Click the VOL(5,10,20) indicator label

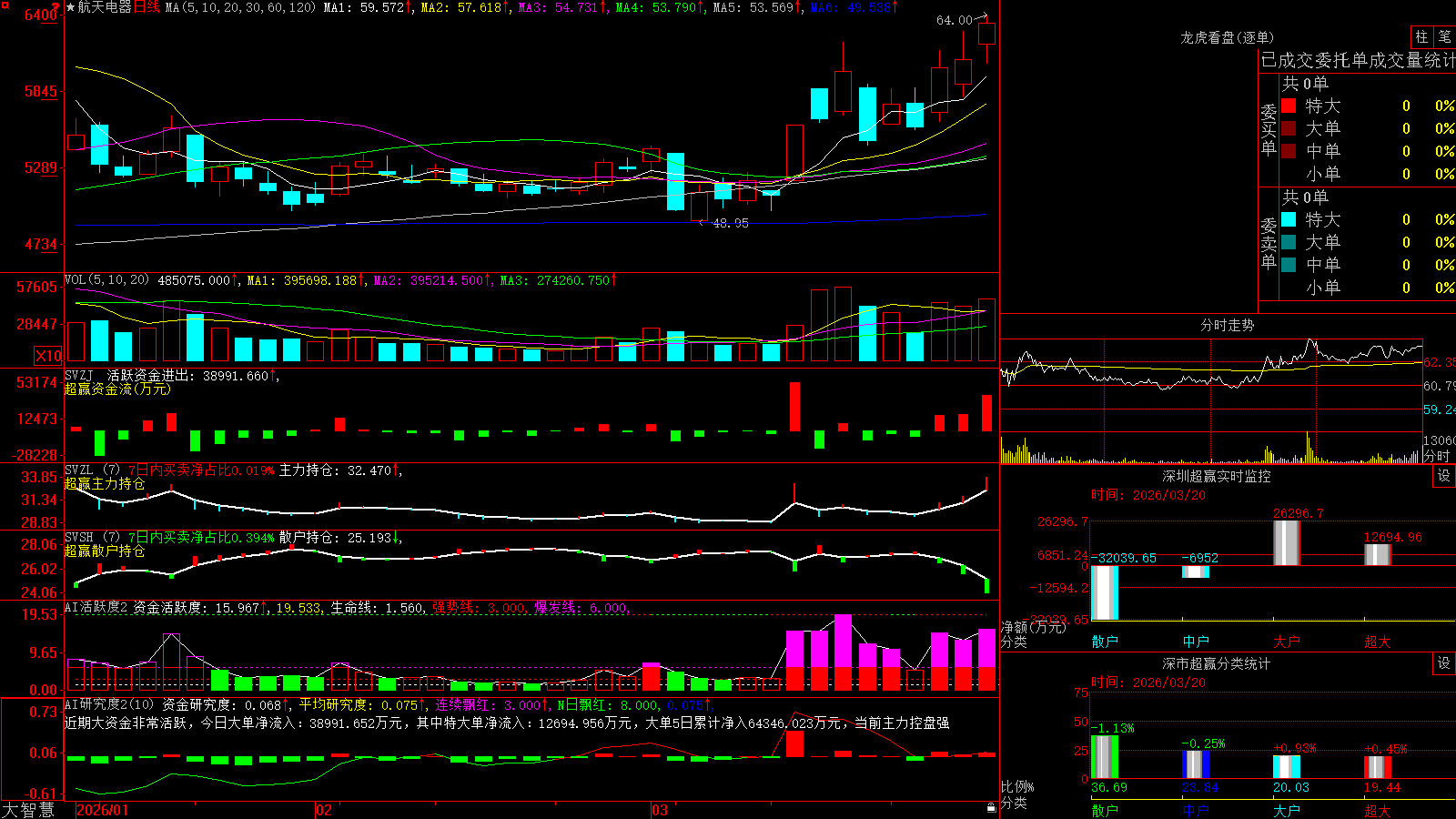tap(106, 279)
